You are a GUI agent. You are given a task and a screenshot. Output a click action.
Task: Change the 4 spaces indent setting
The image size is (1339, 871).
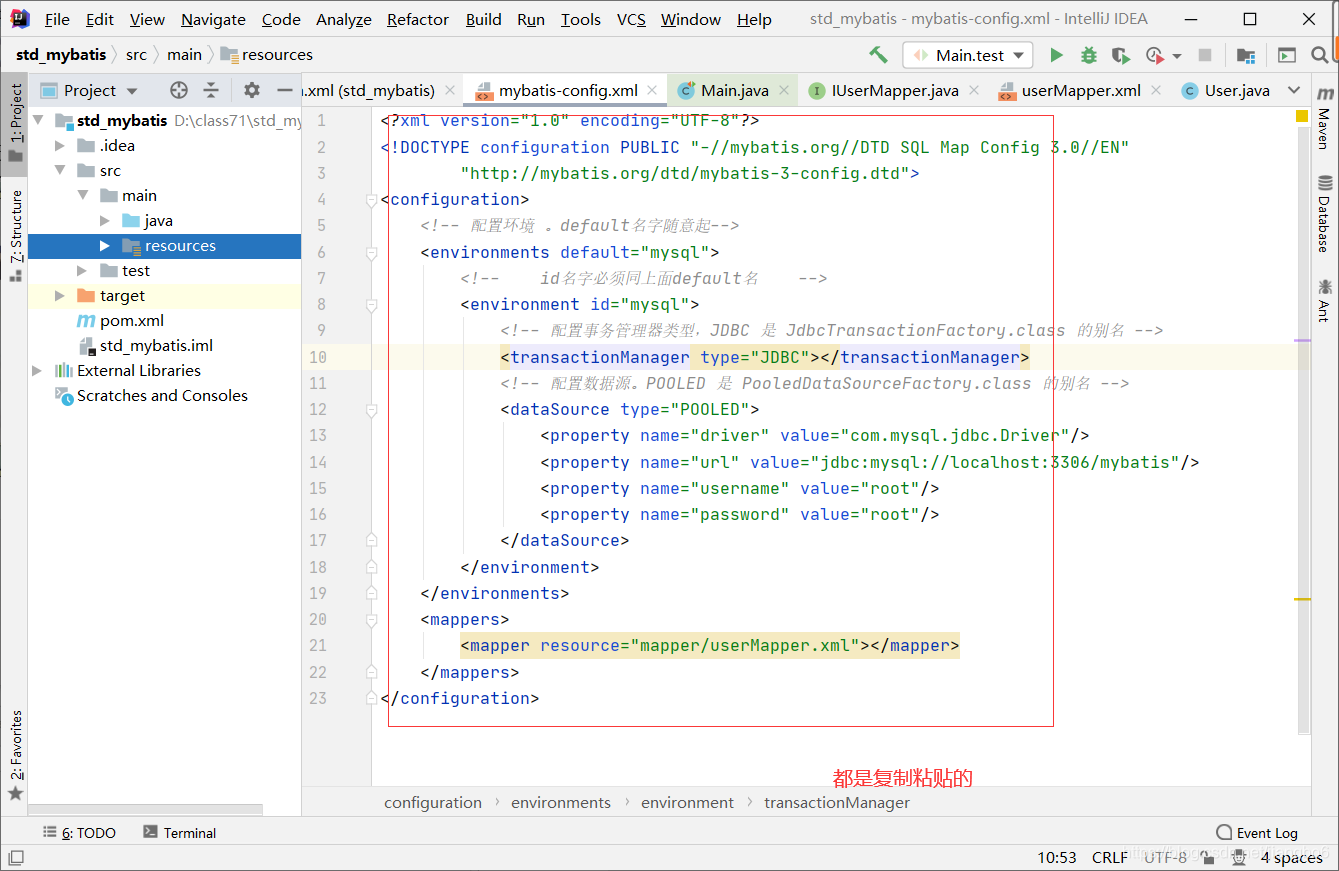click(1291, 858)
